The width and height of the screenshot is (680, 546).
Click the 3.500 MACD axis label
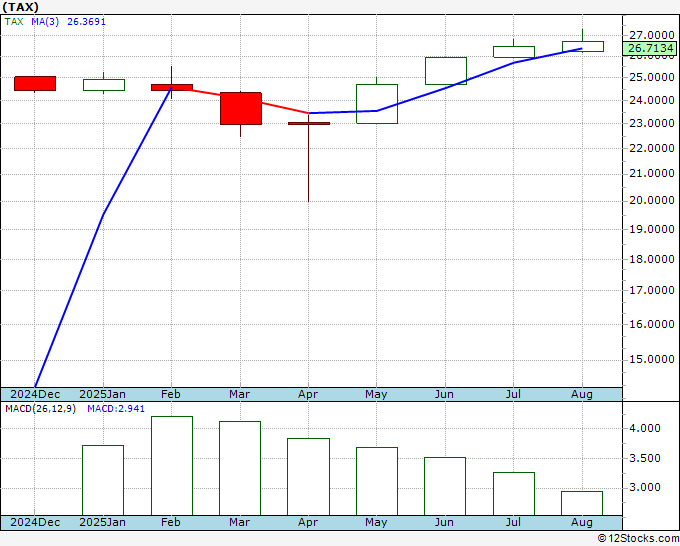point(645,458)
